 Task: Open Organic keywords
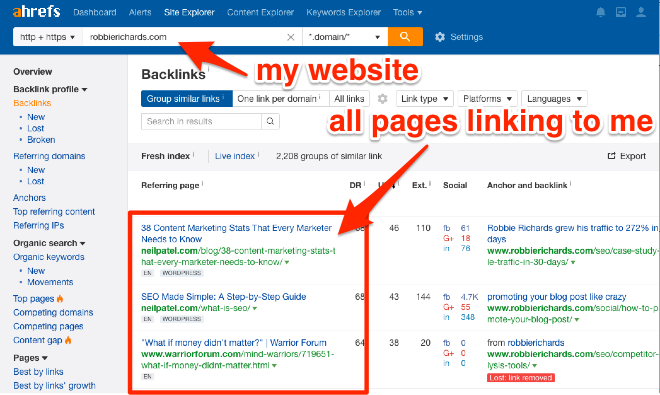48,257
